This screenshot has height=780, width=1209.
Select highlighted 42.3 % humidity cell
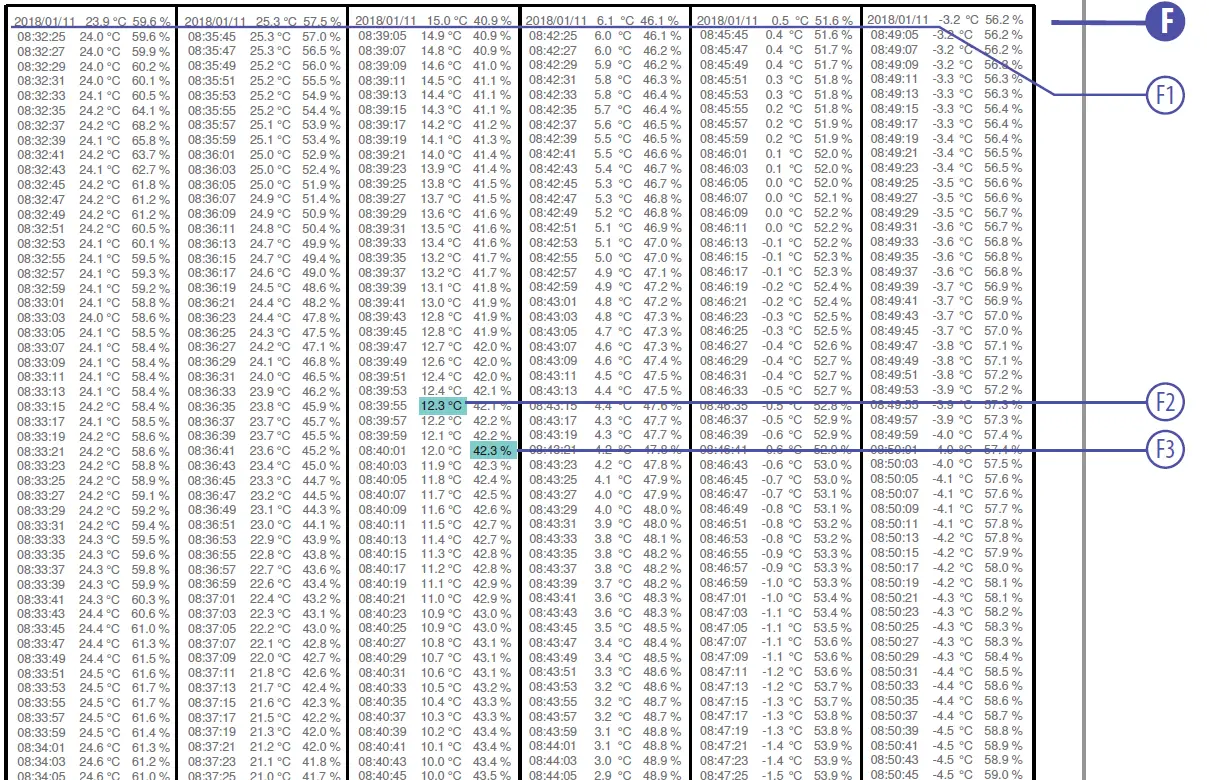[x=492, y=450]
